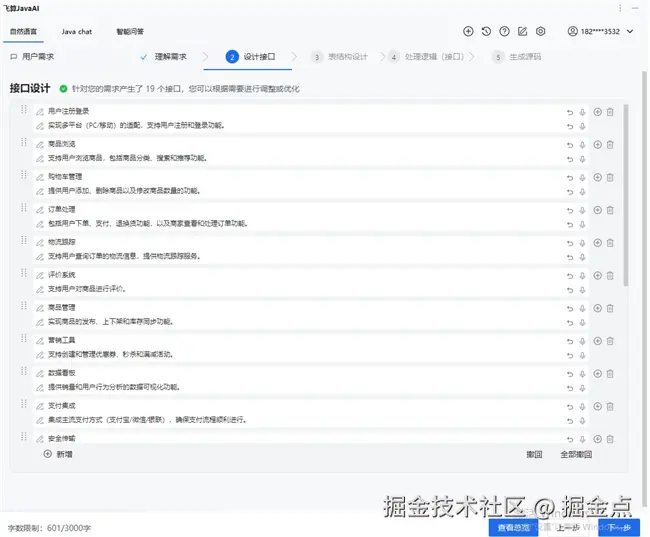Delete the 商品管理 interface
Image resolution: width=650 pixels, height=537 pixels.
coord(610,309)
